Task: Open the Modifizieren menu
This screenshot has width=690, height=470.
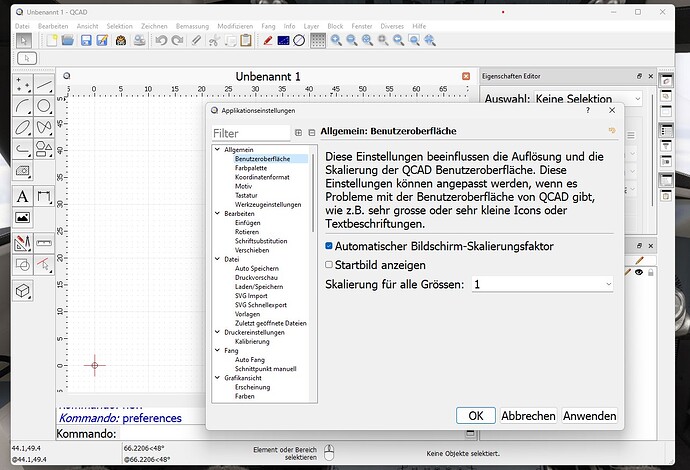Action: tap(235, 26)
